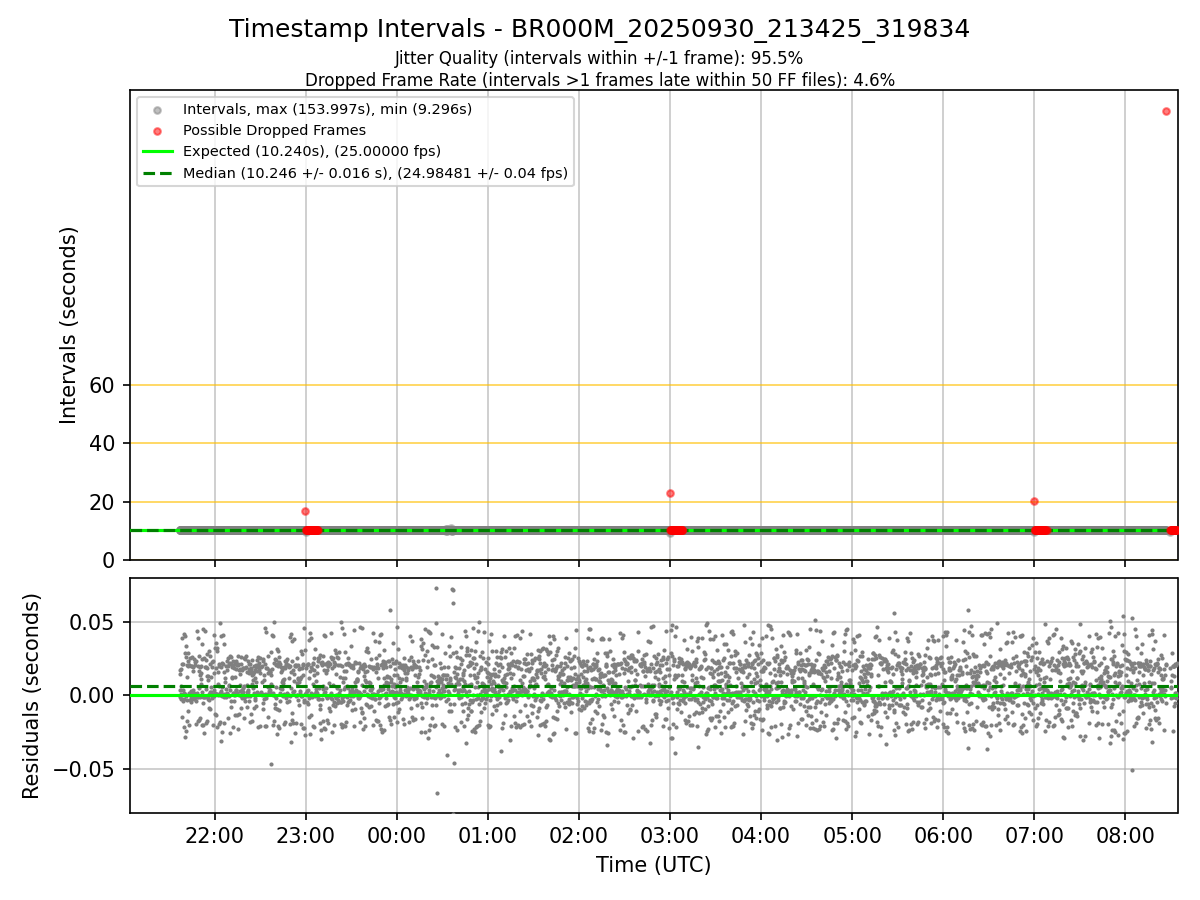Click the '02:00' x-axis tick label
Screen dimensions: 1200x900
[579, 835]
